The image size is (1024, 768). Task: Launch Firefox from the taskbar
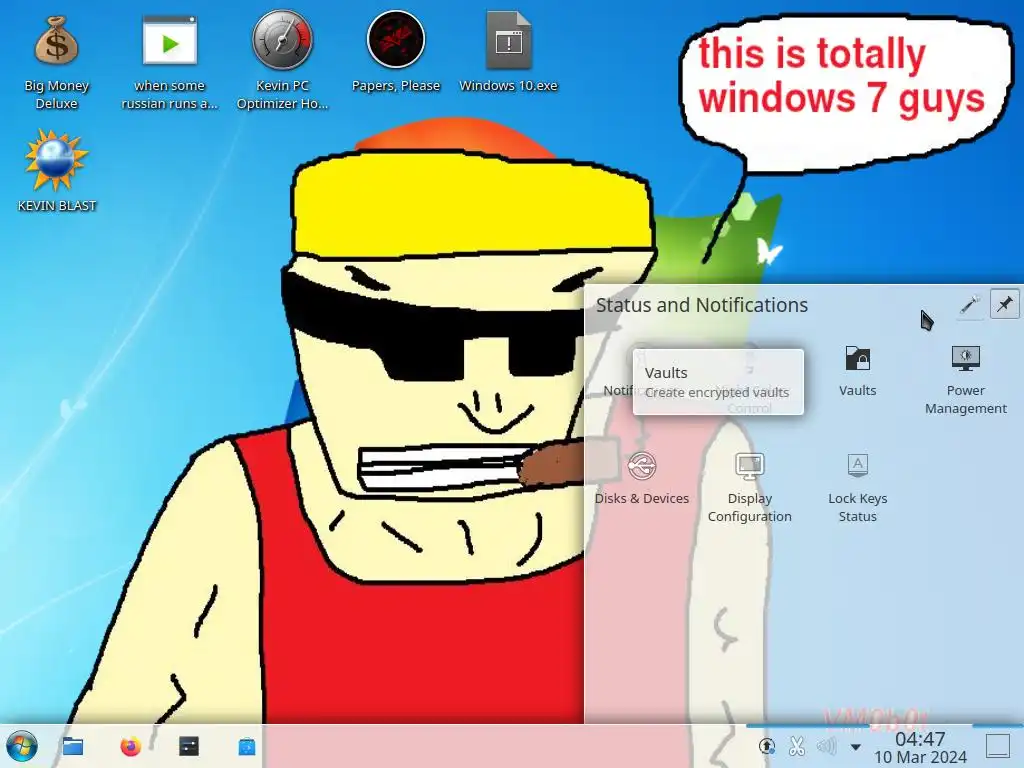131,746
